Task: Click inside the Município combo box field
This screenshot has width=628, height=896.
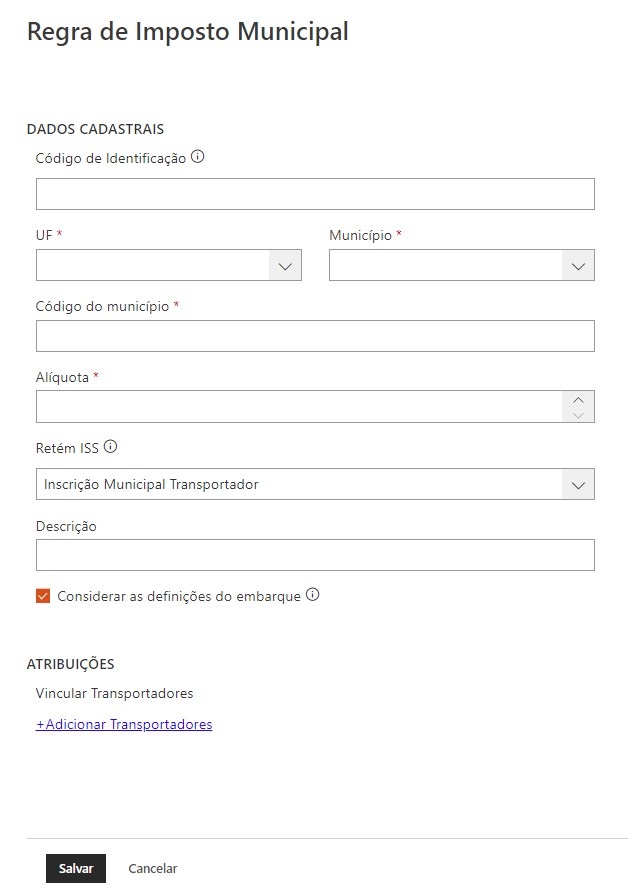Action: pos(445,265)
